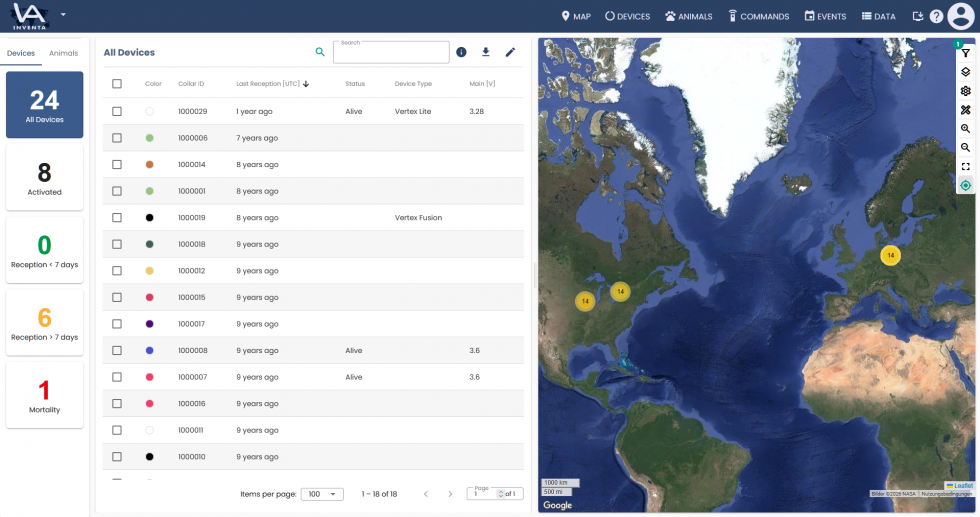Screen dimensions: 980x517
Task: Click the pencil edit icon
Action: [x=510, y=52]
